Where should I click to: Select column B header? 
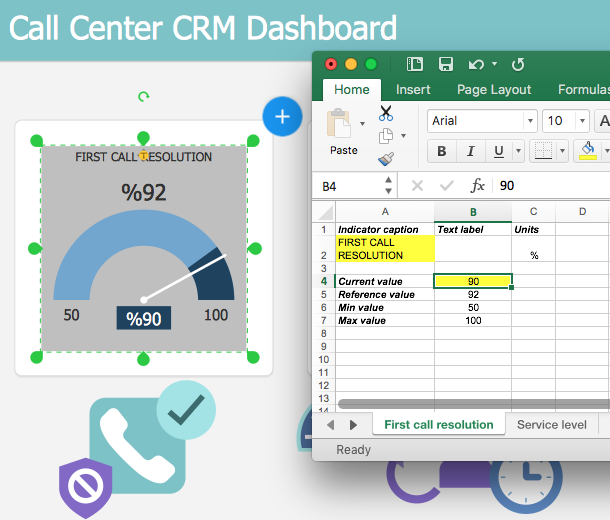click(x=473, y=212)
